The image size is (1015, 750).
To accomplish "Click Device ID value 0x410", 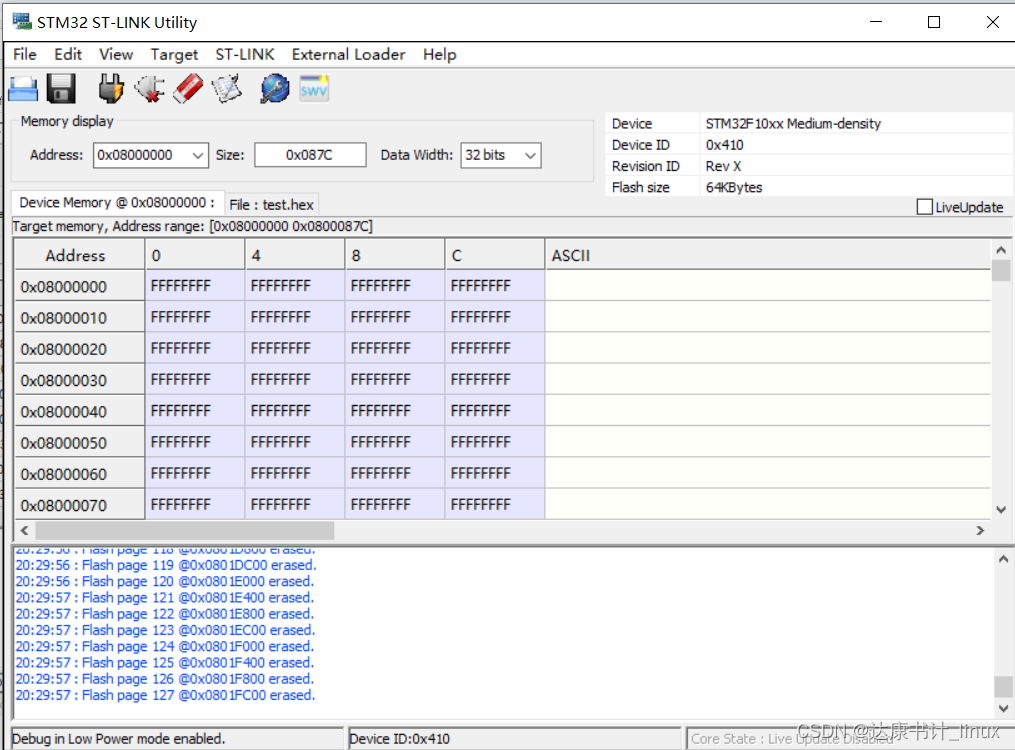I will pyautogui.click(x=724, y=145).
